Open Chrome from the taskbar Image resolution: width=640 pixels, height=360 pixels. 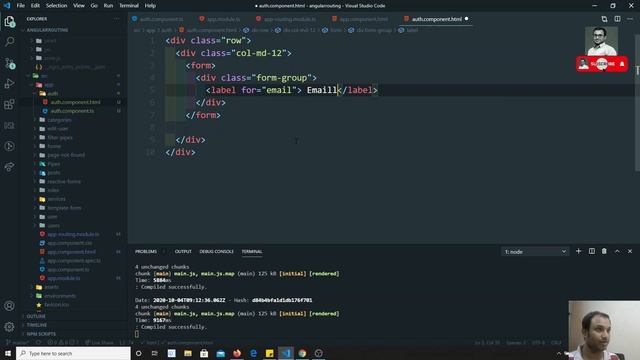pos(302,353)
